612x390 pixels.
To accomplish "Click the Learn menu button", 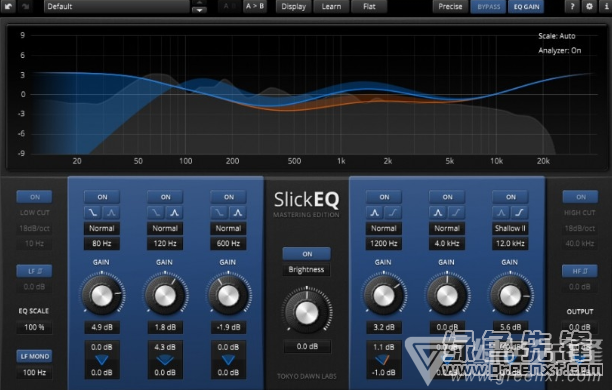I will [331, 6].
